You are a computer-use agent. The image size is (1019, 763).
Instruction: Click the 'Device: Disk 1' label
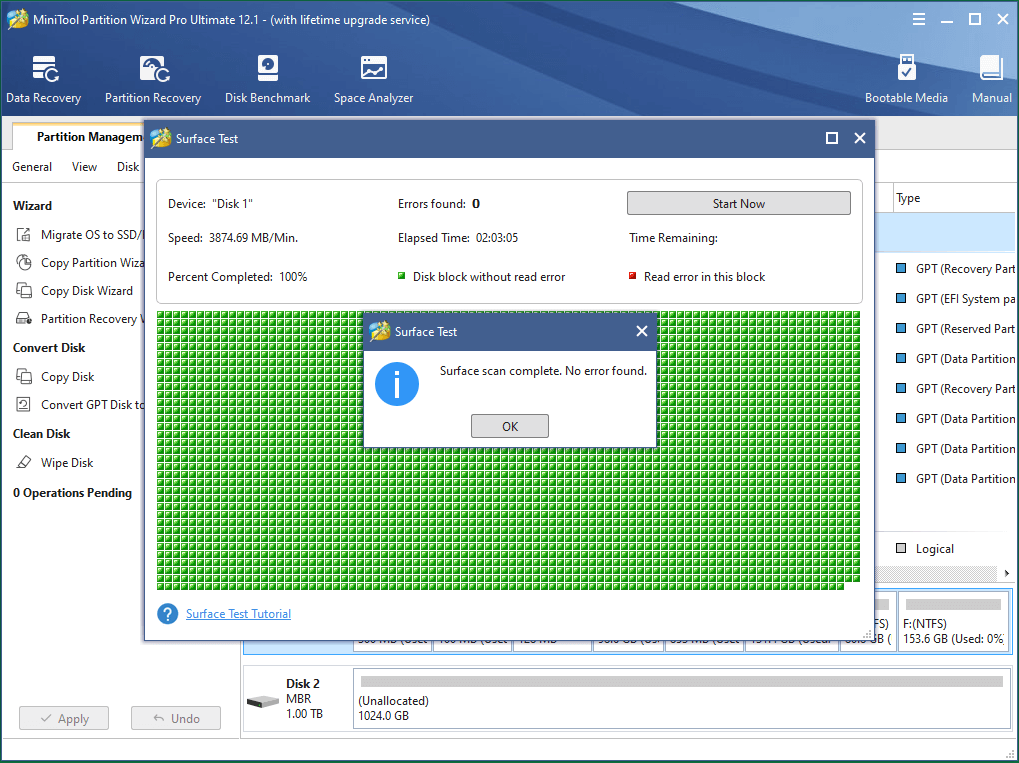210,204
